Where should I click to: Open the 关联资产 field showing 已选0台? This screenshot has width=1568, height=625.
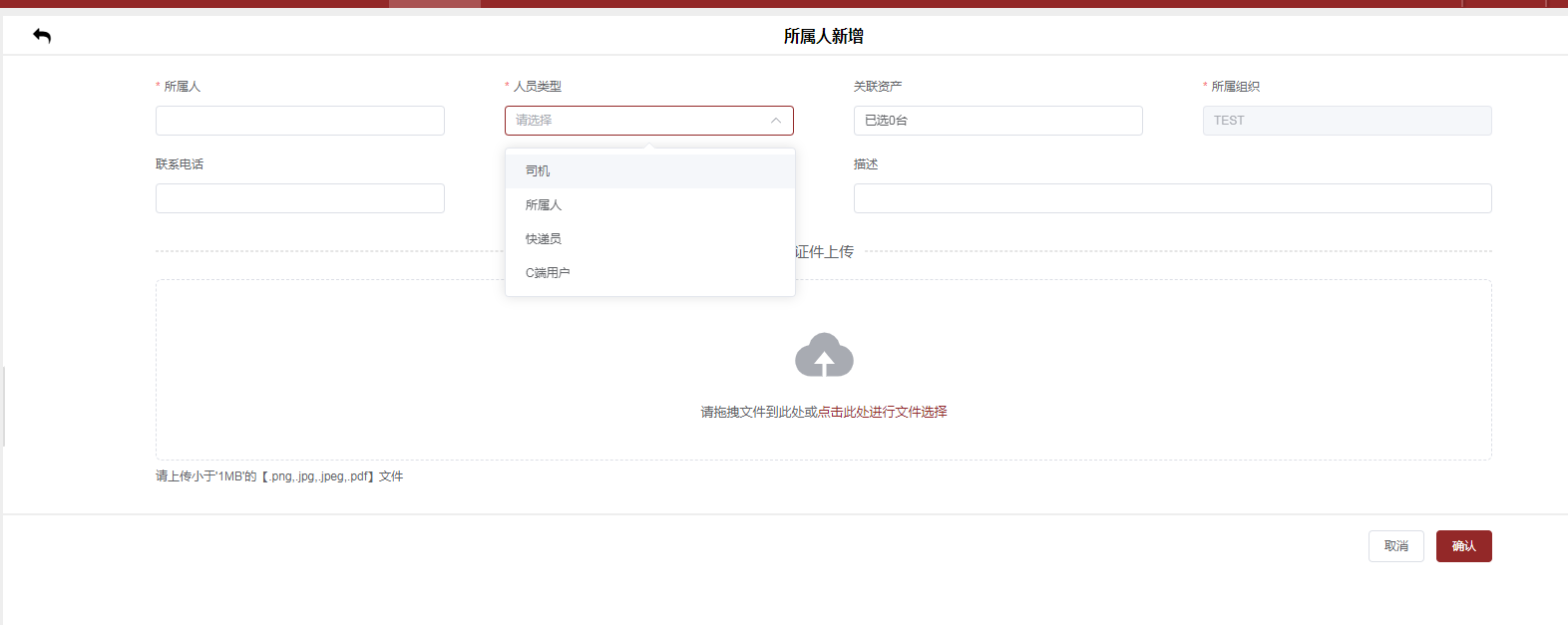coord(997,121)
